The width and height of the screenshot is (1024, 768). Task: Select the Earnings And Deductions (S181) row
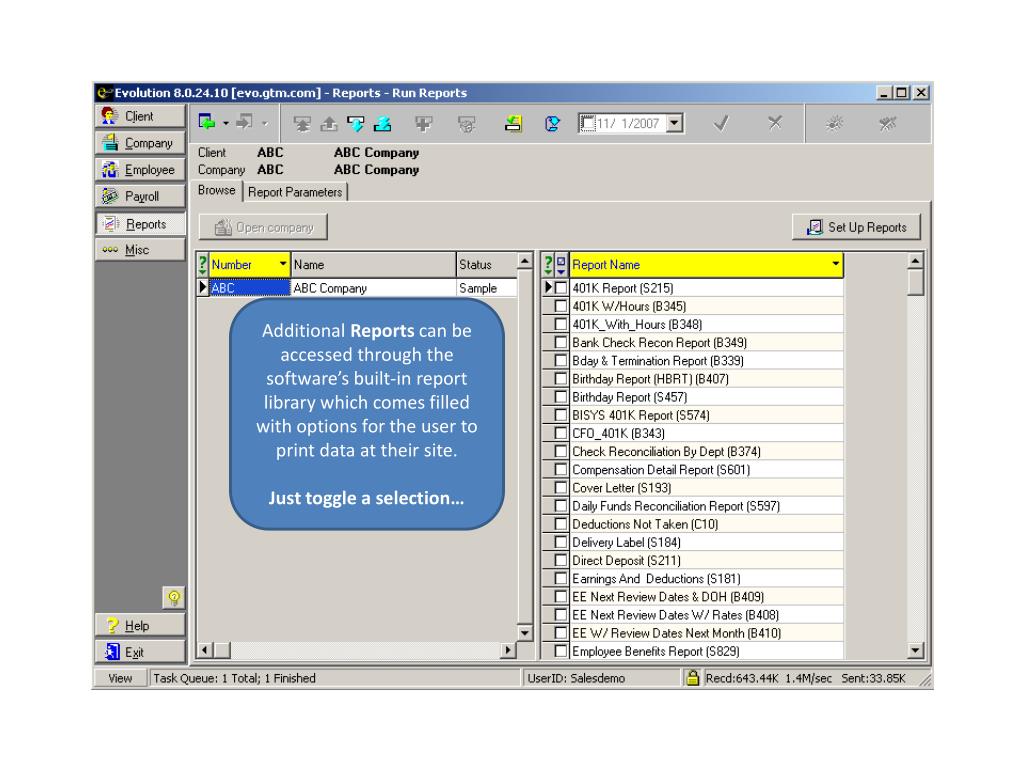tap(707, 579)
